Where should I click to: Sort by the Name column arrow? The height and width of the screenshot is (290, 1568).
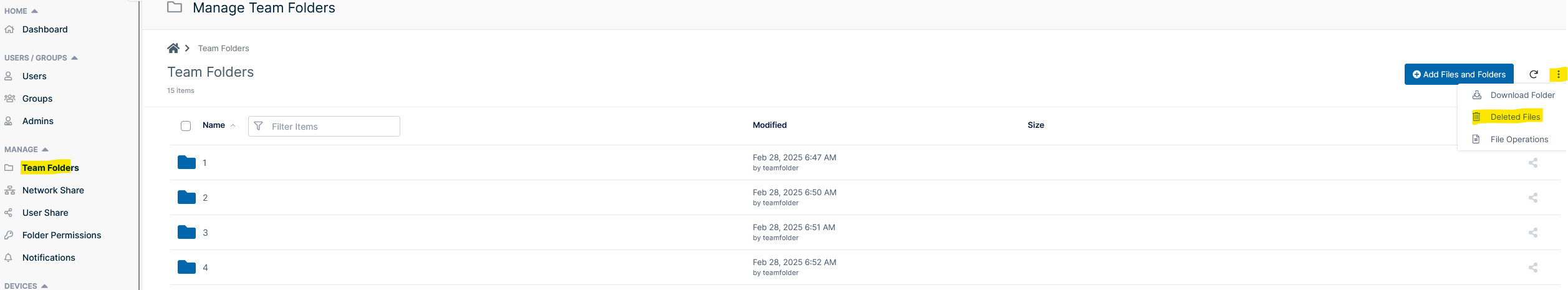pos(233,125)
